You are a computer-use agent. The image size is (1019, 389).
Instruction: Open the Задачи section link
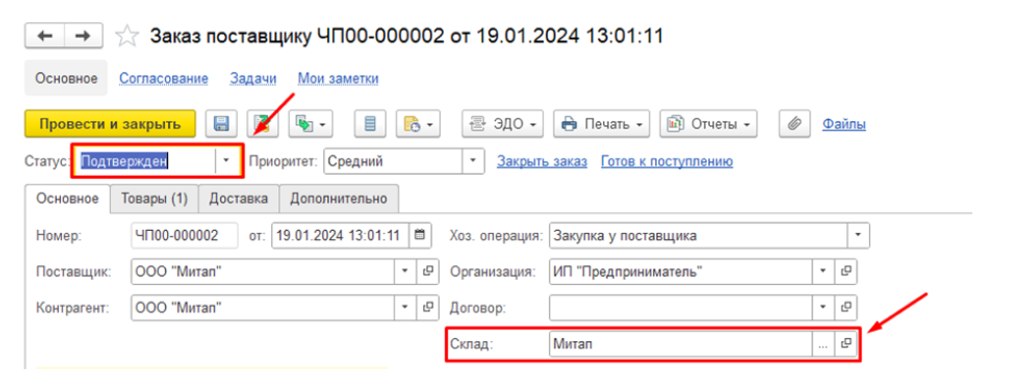tap(253, 79)
